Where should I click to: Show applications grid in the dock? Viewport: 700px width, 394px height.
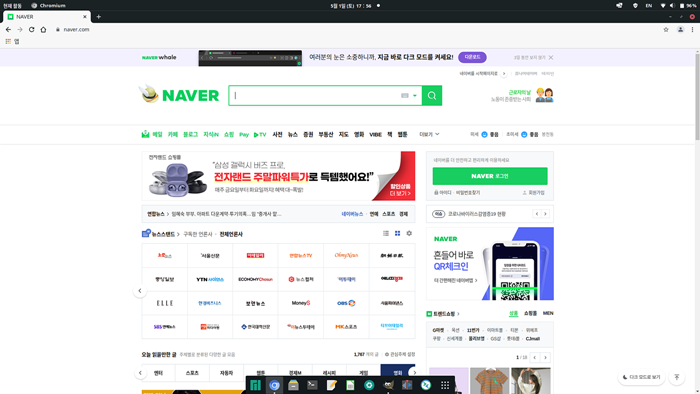pyautogui.click(x=445, y=385)
